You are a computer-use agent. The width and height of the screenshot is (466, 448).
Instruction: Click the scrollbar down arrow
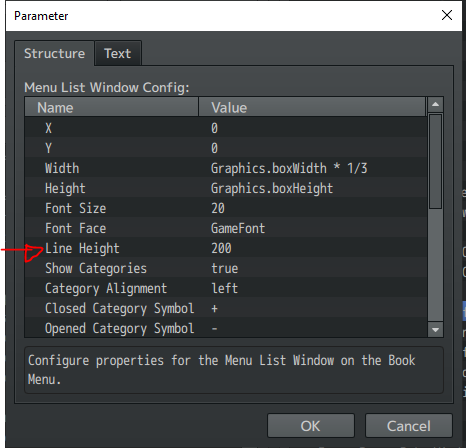435,330
